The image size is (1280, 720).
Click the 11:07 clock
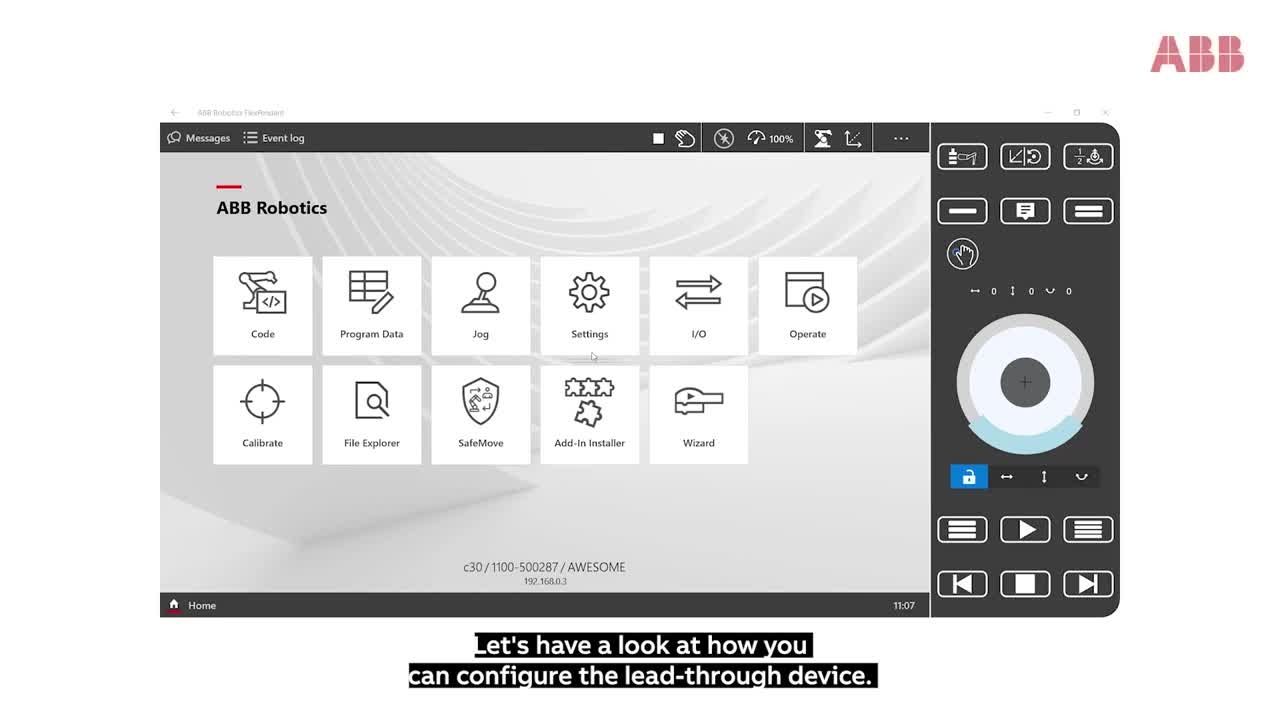(x=904, y=605)
